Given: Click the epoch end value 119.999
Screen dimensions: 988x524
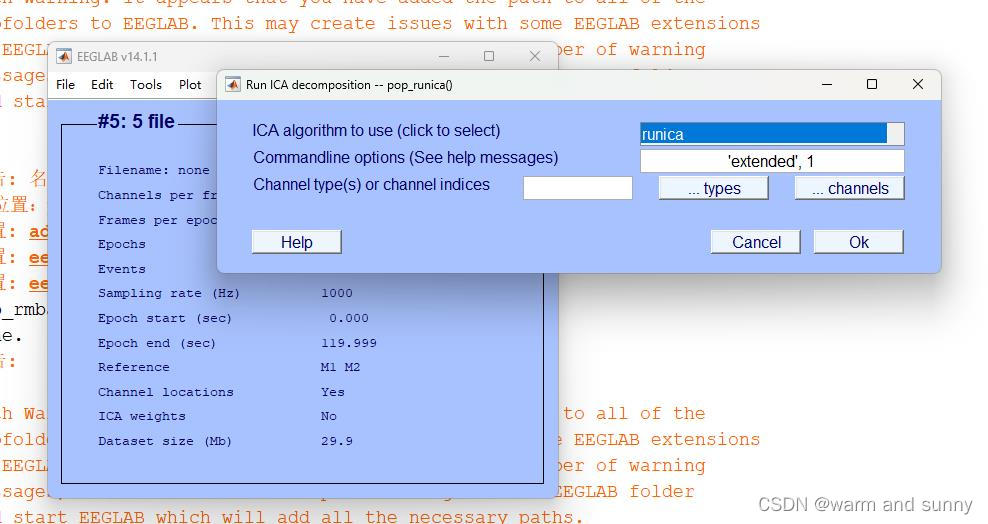Looking at the screenshot, I should tap(348, 343).
